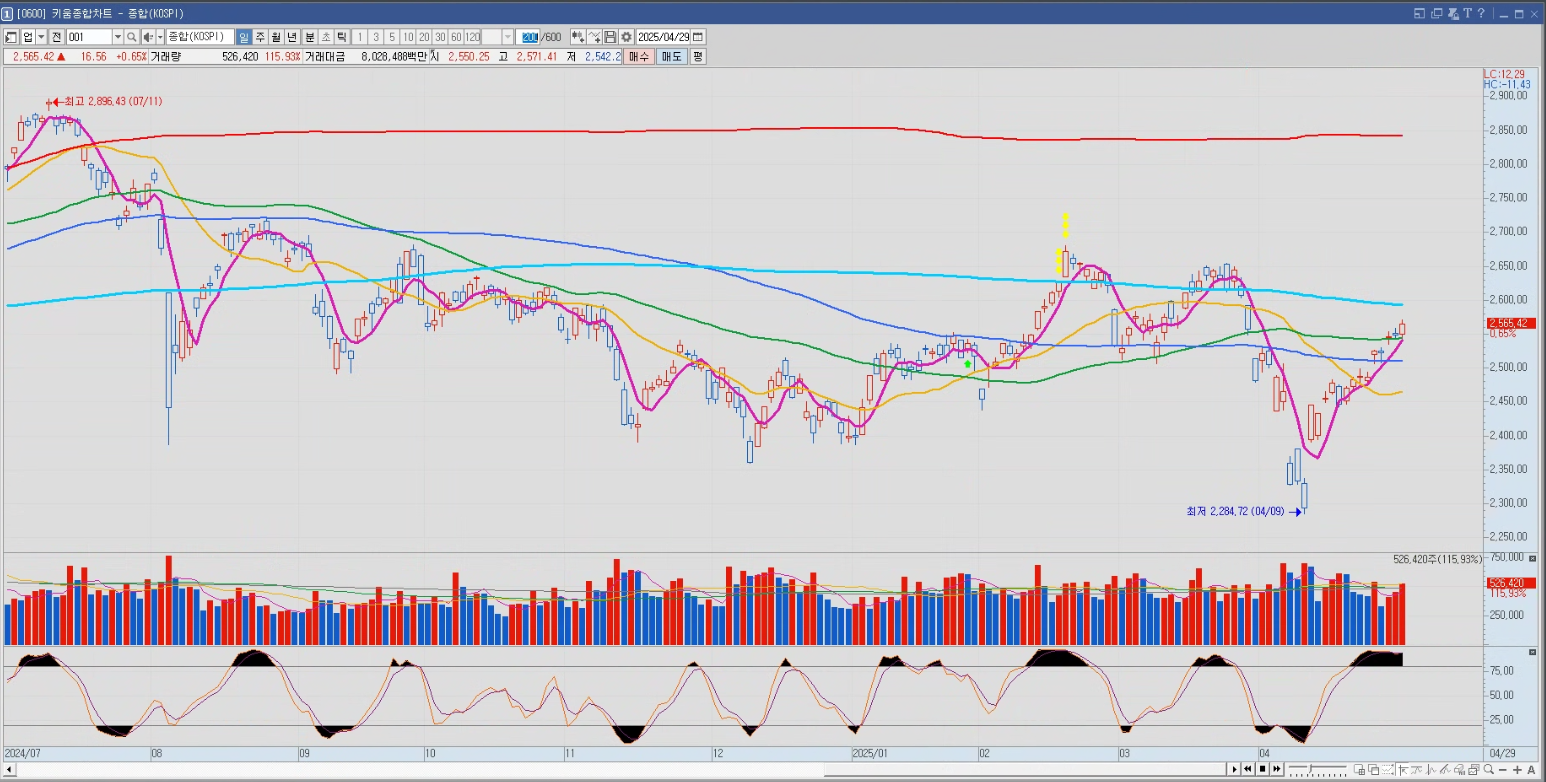Click the 200 candle count field
The height and width of the screenshot is (782, 1546).
pyautogui.click(x=530, y=37)
